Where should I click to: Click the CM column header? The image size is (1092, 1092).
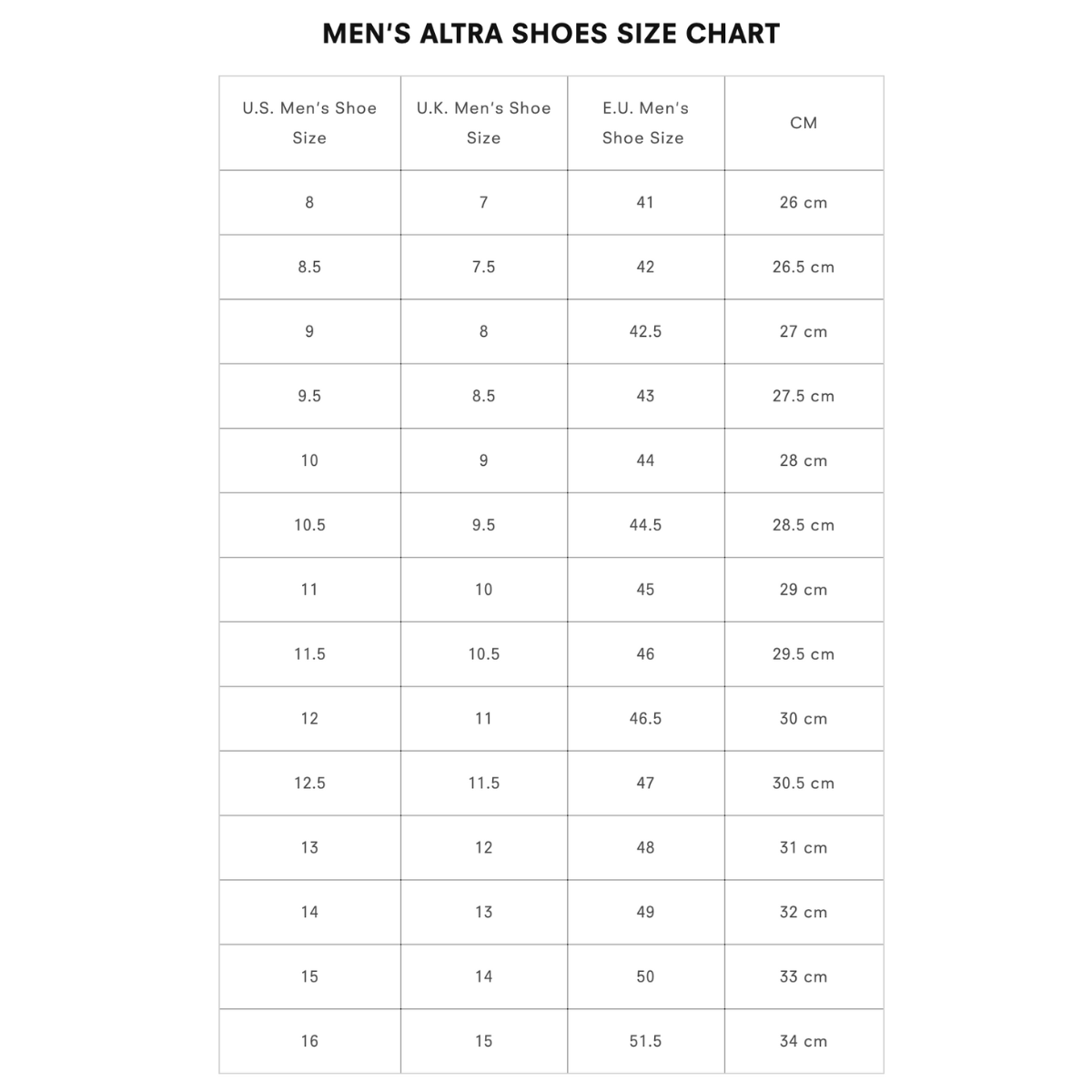(804, 123)
